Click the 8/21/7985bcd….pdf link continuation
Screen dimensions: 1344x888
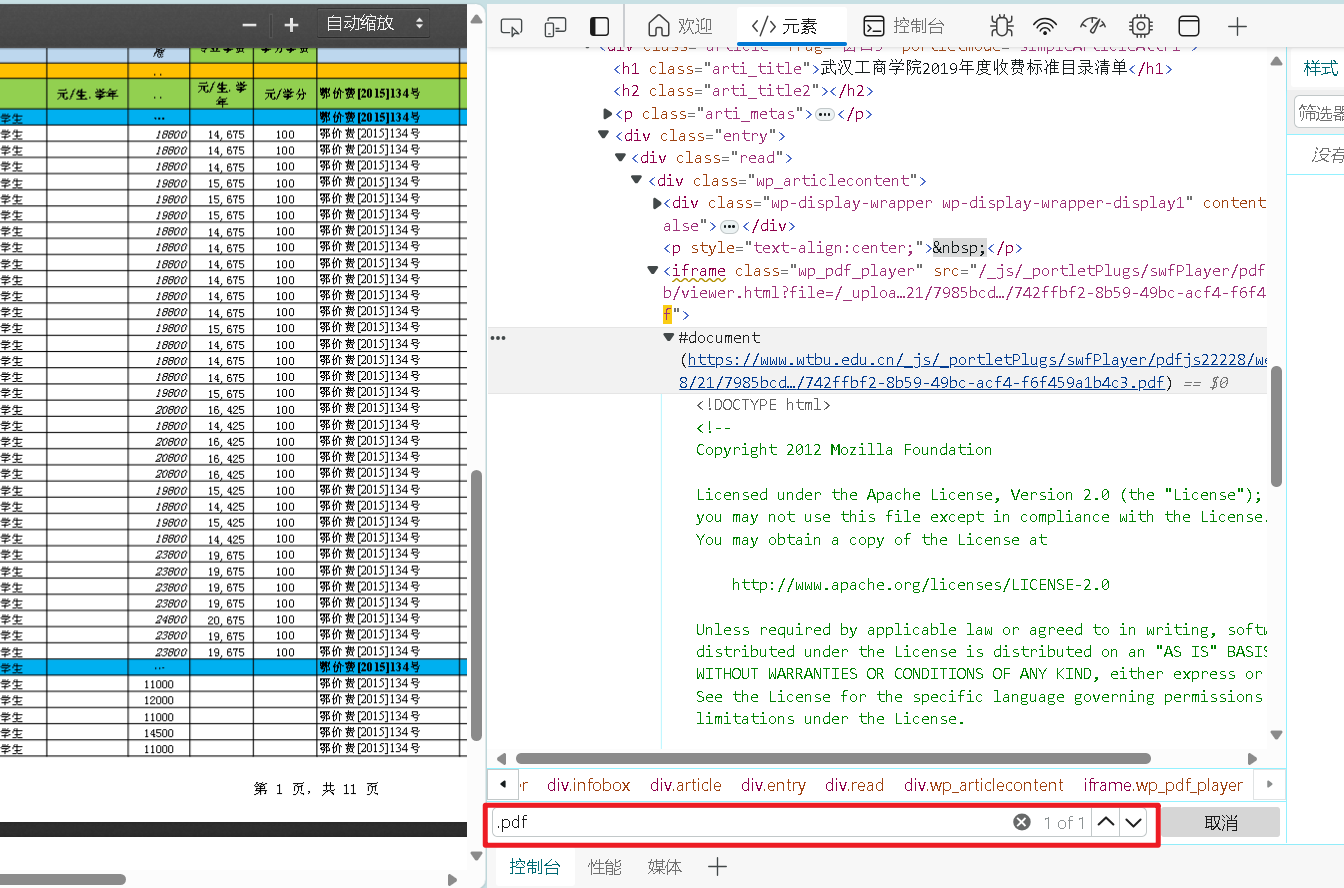pos(922,383)
